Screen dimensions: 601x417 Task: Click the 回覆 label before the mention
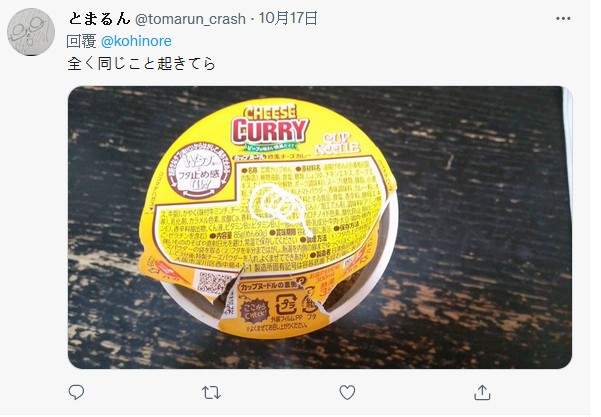click(81, 41)
